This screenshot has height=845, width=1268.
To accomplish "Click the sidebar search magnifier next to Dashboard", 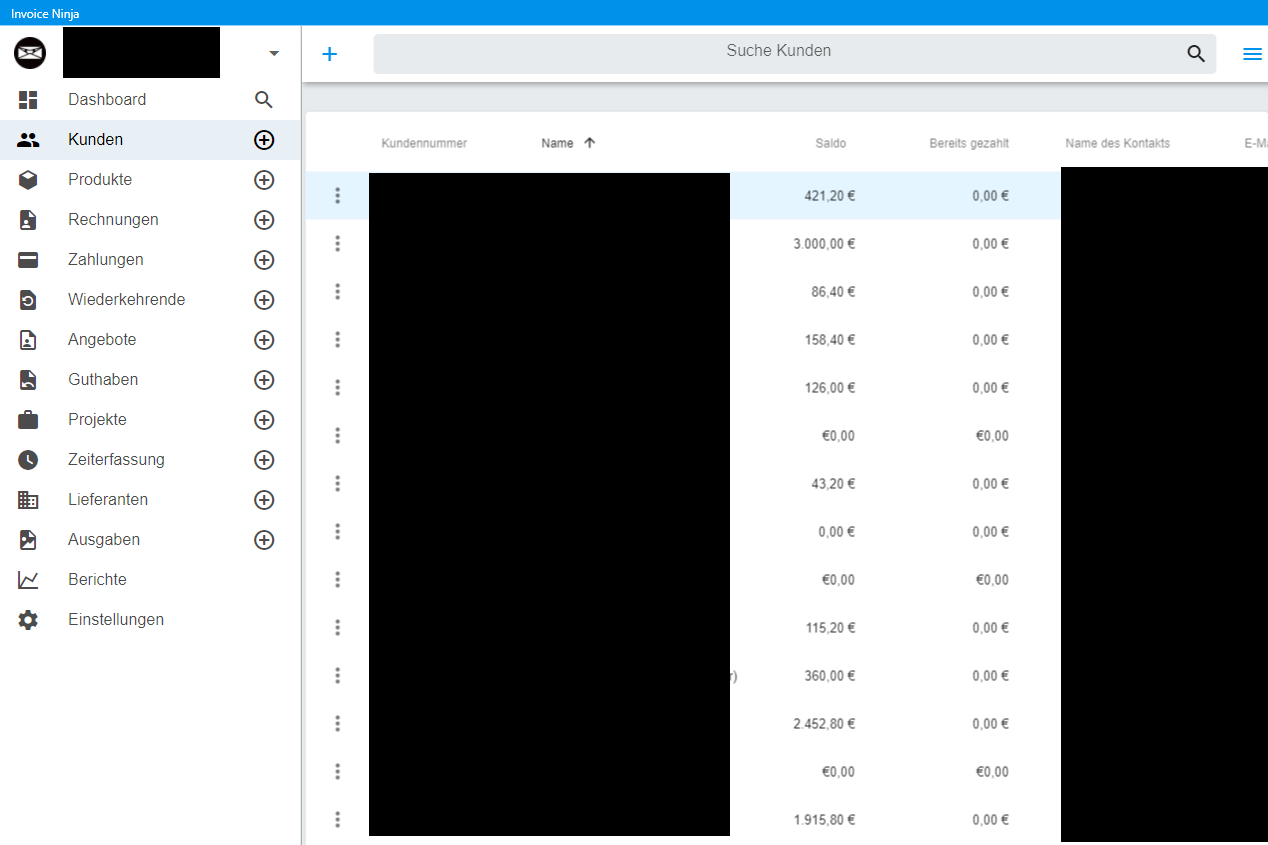I will [x=263, y=99].
